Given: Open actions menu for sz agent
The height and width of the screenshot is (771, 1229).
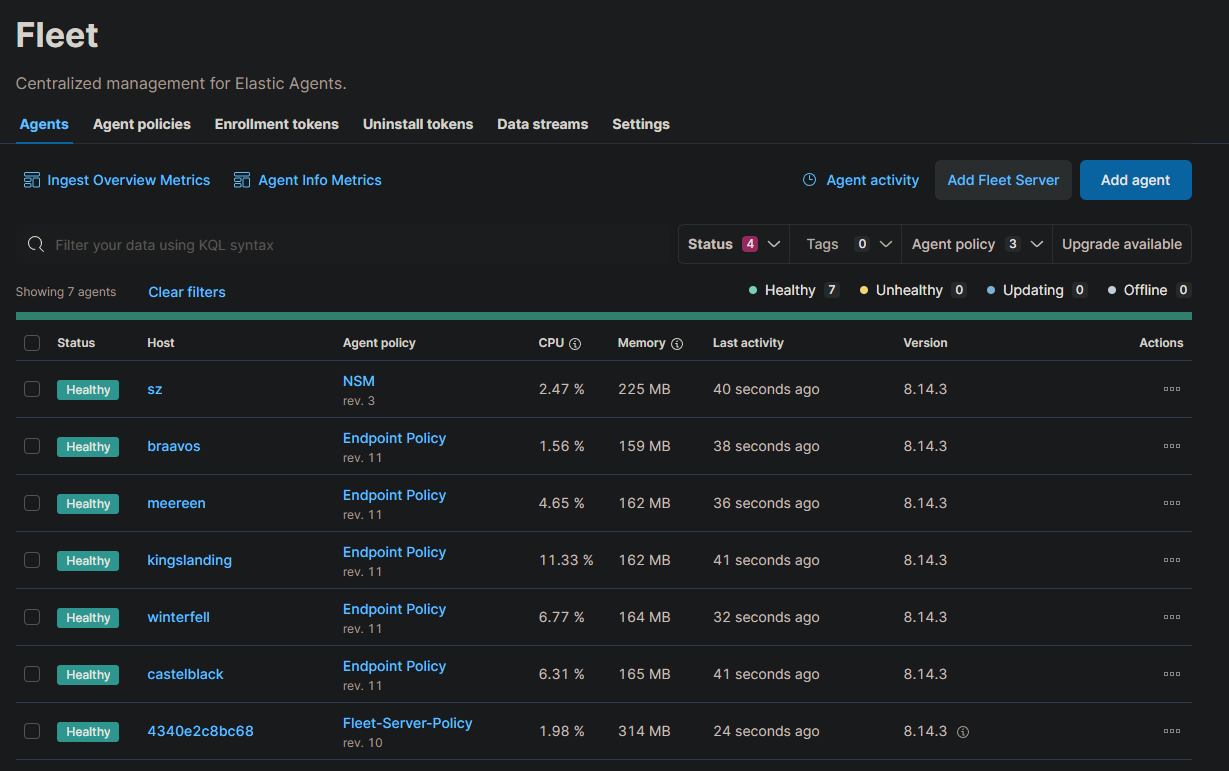Looking at the screenshot, I should [x=1172, y=389].
